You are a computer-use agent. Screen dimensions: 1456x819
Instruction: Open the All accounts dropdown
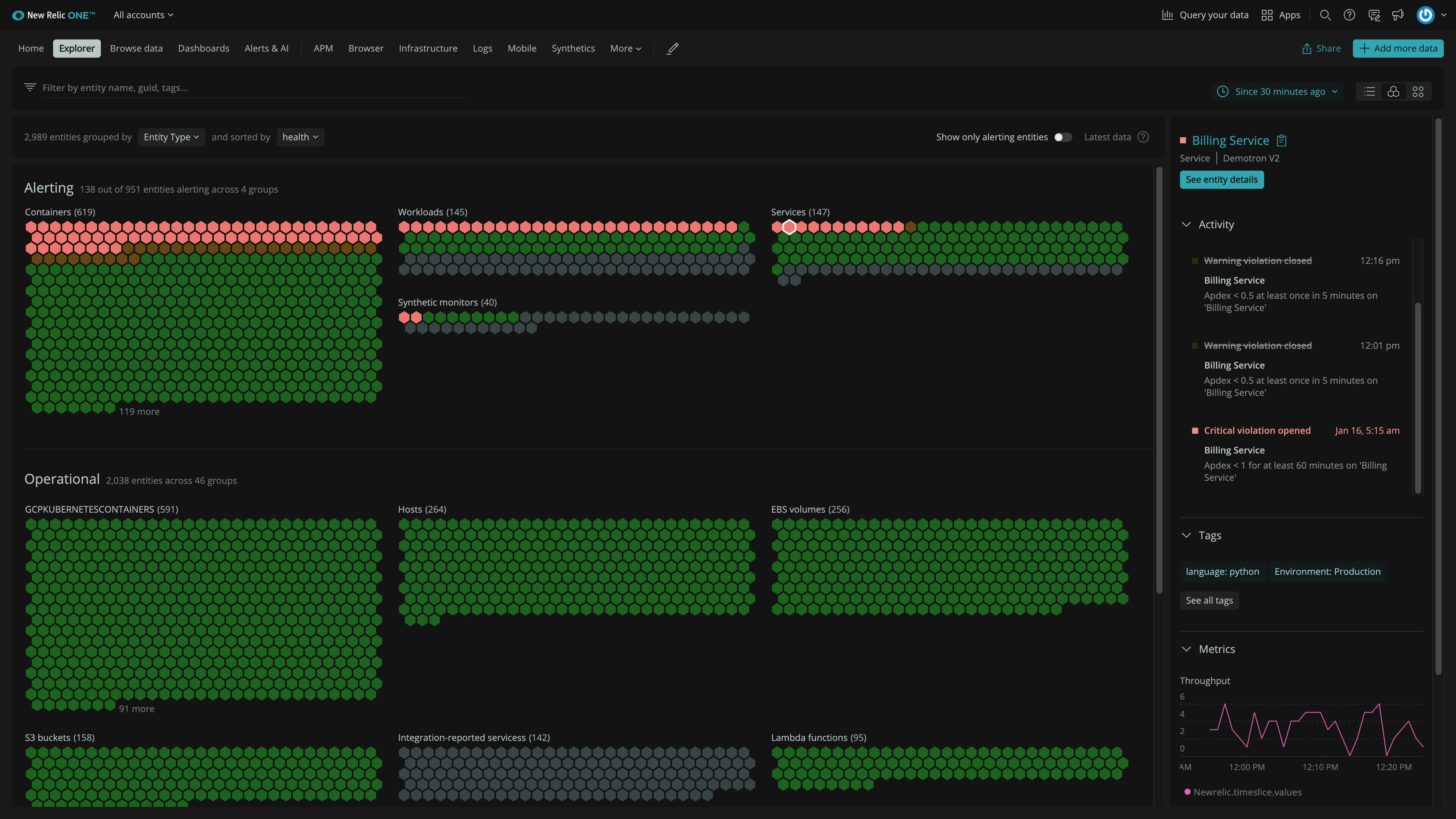(143, 15)
